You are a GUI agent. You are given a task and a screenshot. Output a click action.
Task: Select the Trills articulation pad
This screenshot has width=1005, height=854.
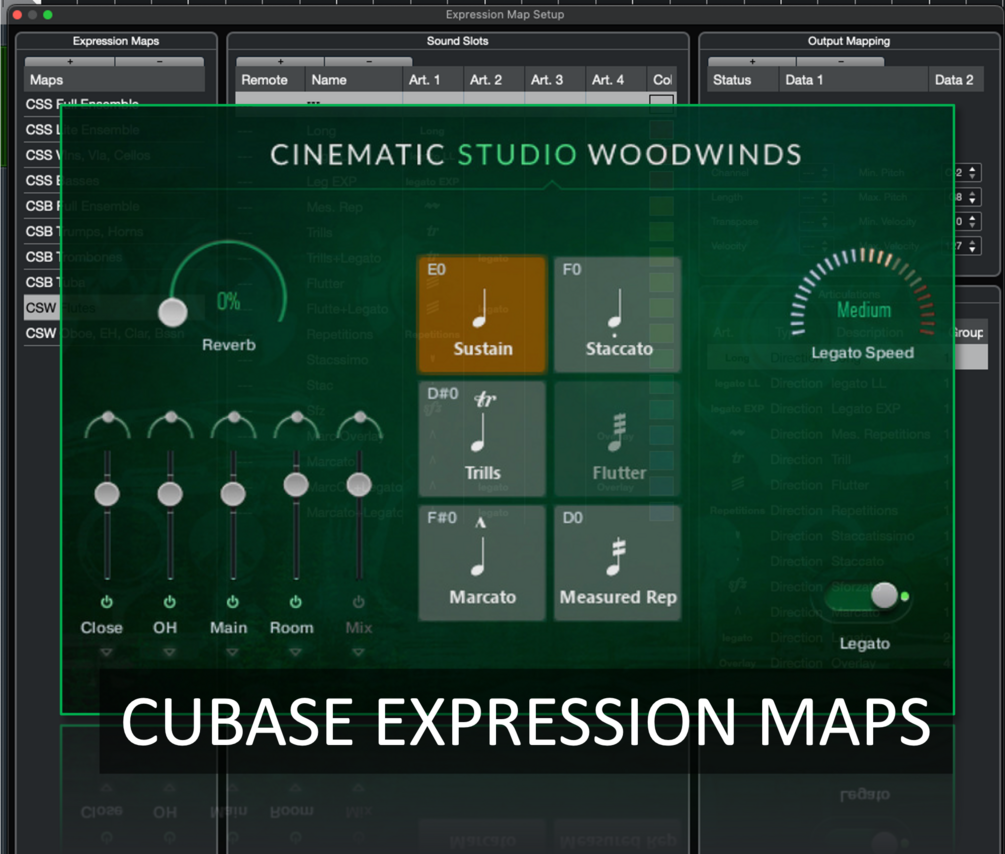pos(482,439)
